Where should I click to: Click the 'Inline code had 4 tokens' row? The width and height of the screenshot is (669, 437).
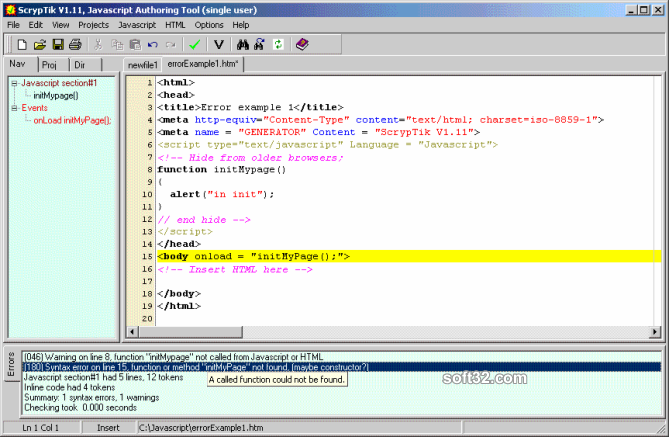coord(70,387)
